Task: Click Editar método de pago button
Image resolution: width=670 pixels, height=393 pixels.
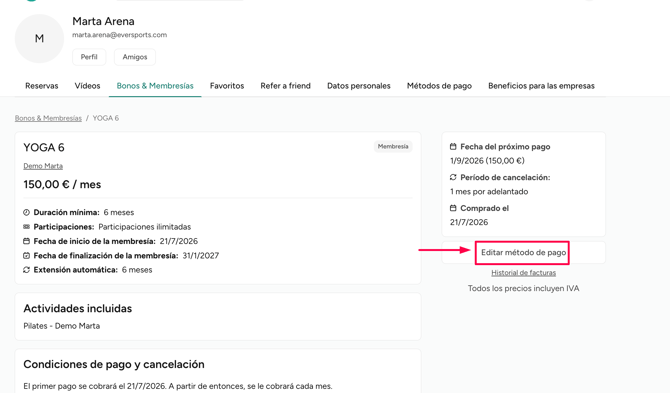Action: pos(523,252)
